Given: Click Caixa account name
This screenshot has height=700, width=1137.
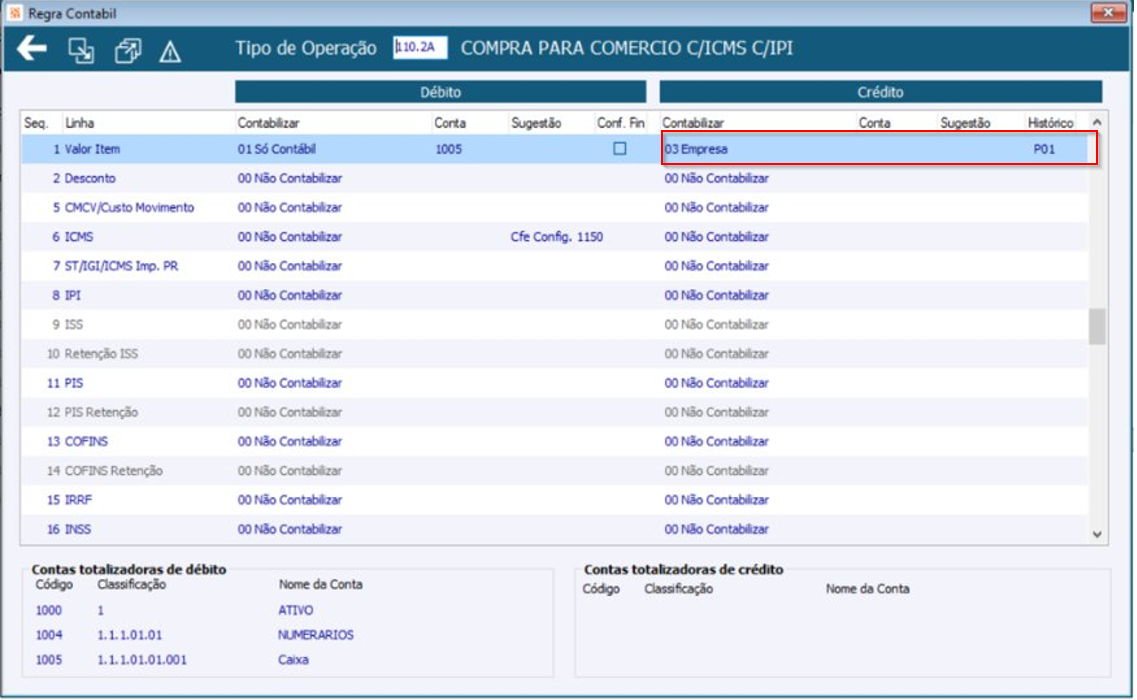Looking at the screenshot, I should [x=293, y=659].
